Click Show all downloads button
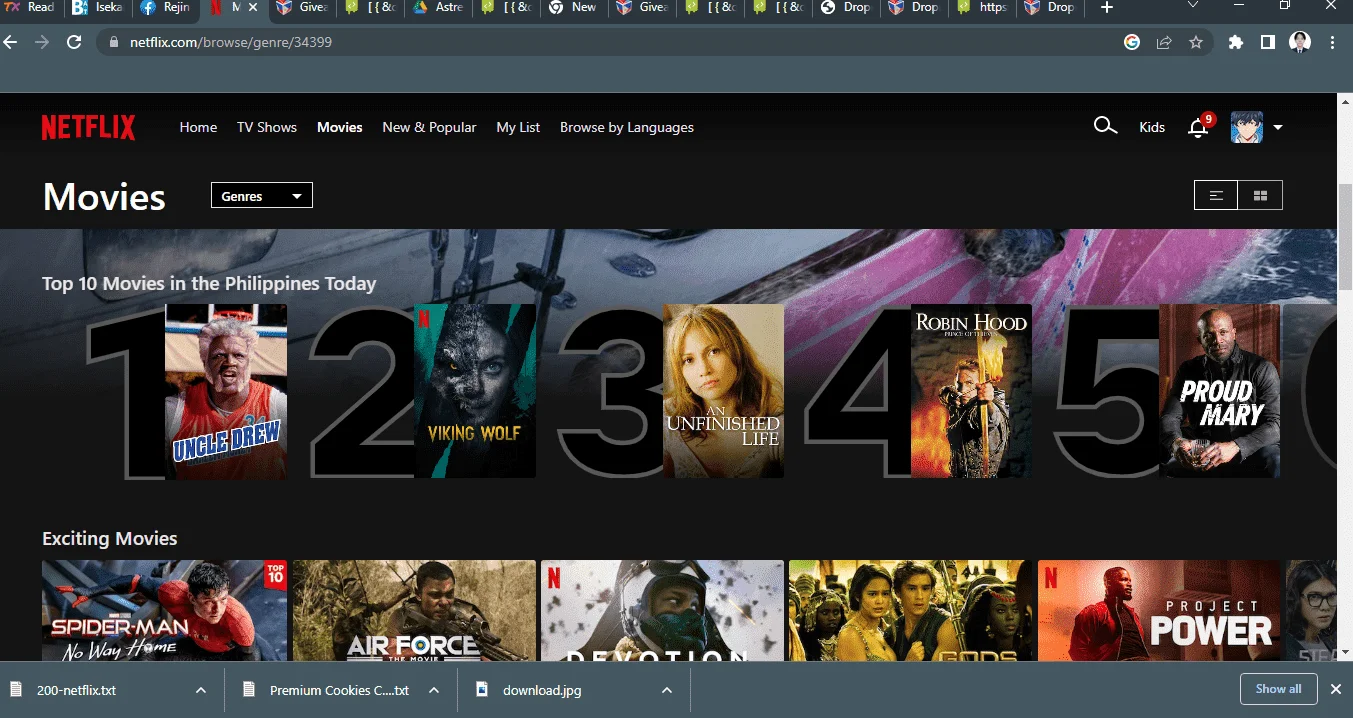The width and height of the screenshot is (1353, 718). (1279, 689)
